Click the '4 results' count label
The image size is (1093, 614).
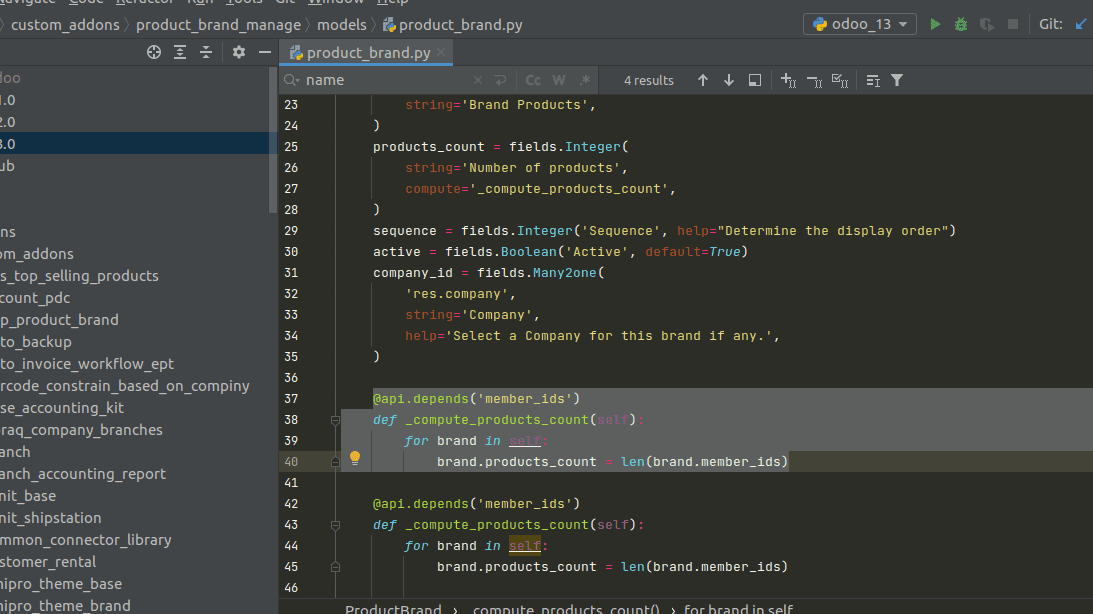[648, 80]
